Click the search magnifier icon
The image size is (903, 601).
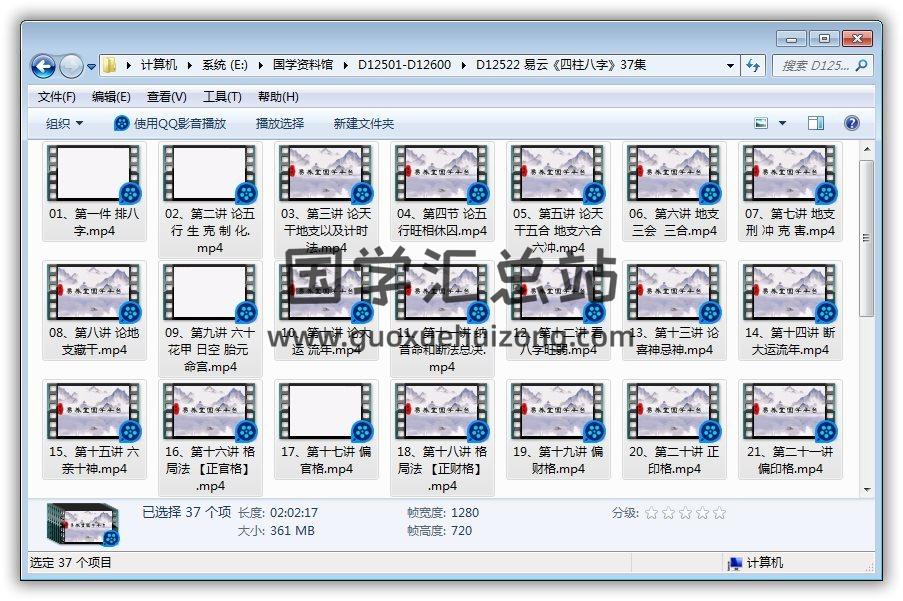pyautogui.click(x=862, y=66)
